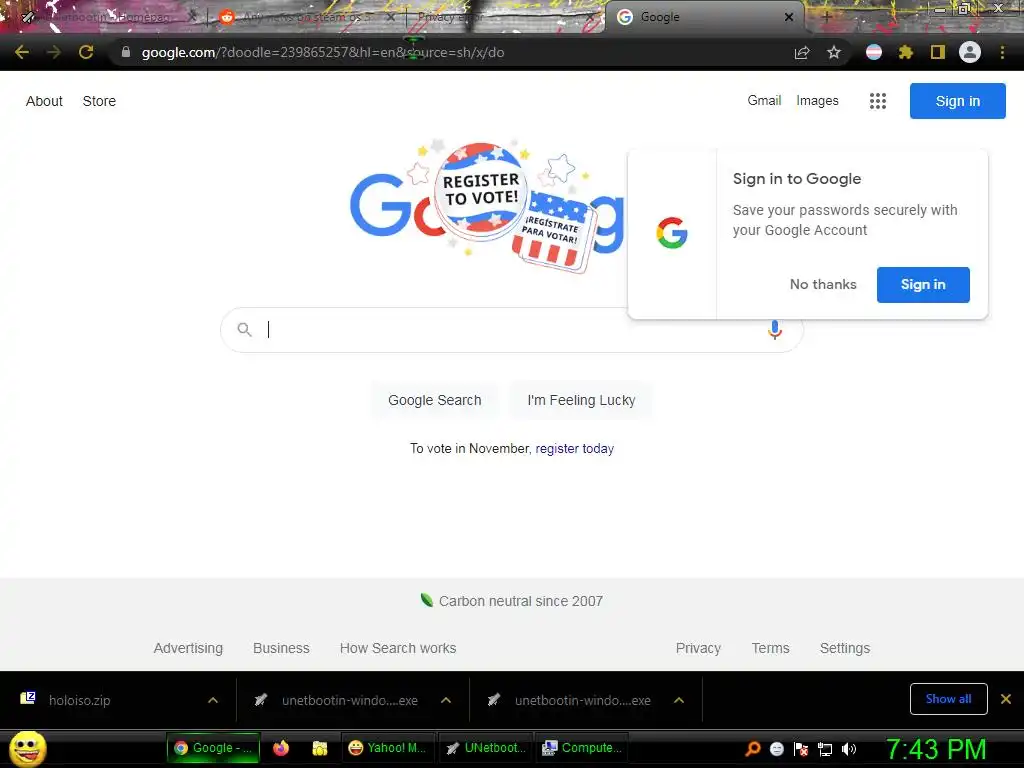
Task: Click Sign in inside the popup
Action: coord(923,285)
